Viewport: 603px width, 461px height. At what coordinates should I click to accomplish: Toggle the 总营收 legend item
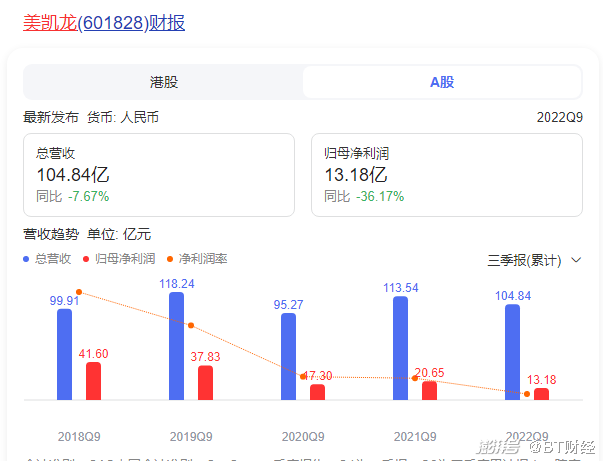47,259
